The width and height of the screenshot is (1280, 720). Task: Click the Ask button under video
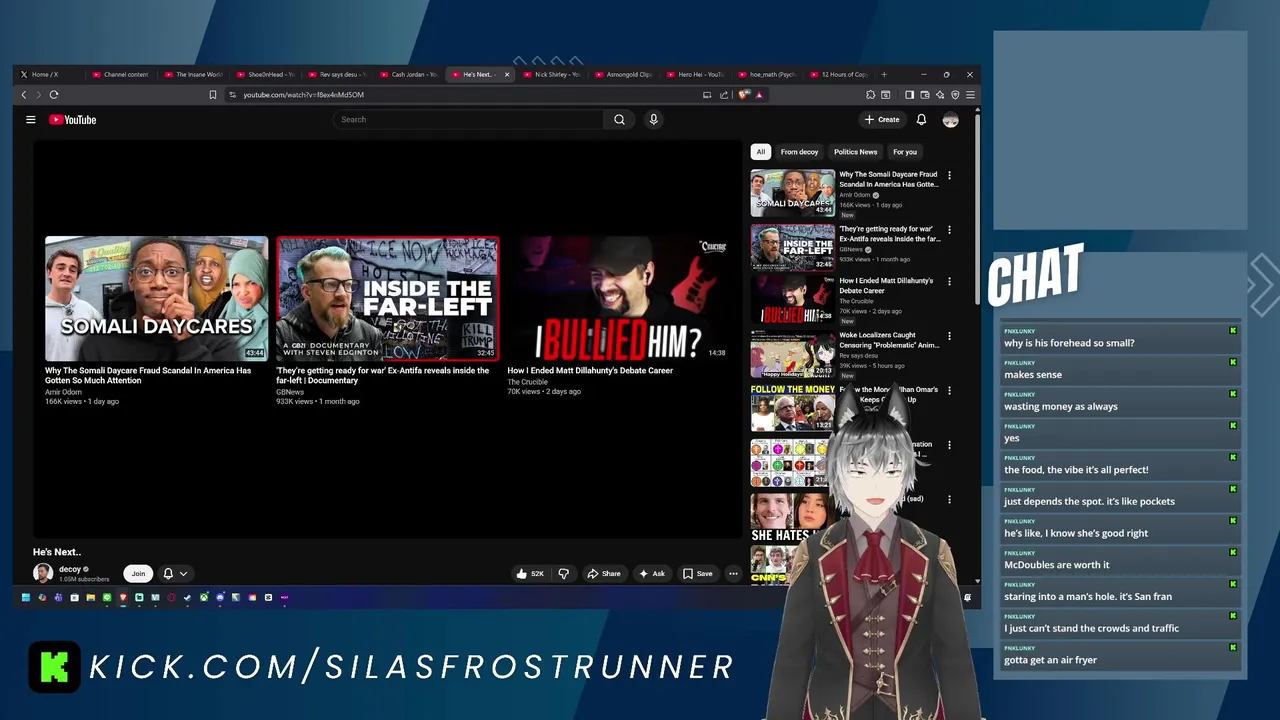pos(652,574)
